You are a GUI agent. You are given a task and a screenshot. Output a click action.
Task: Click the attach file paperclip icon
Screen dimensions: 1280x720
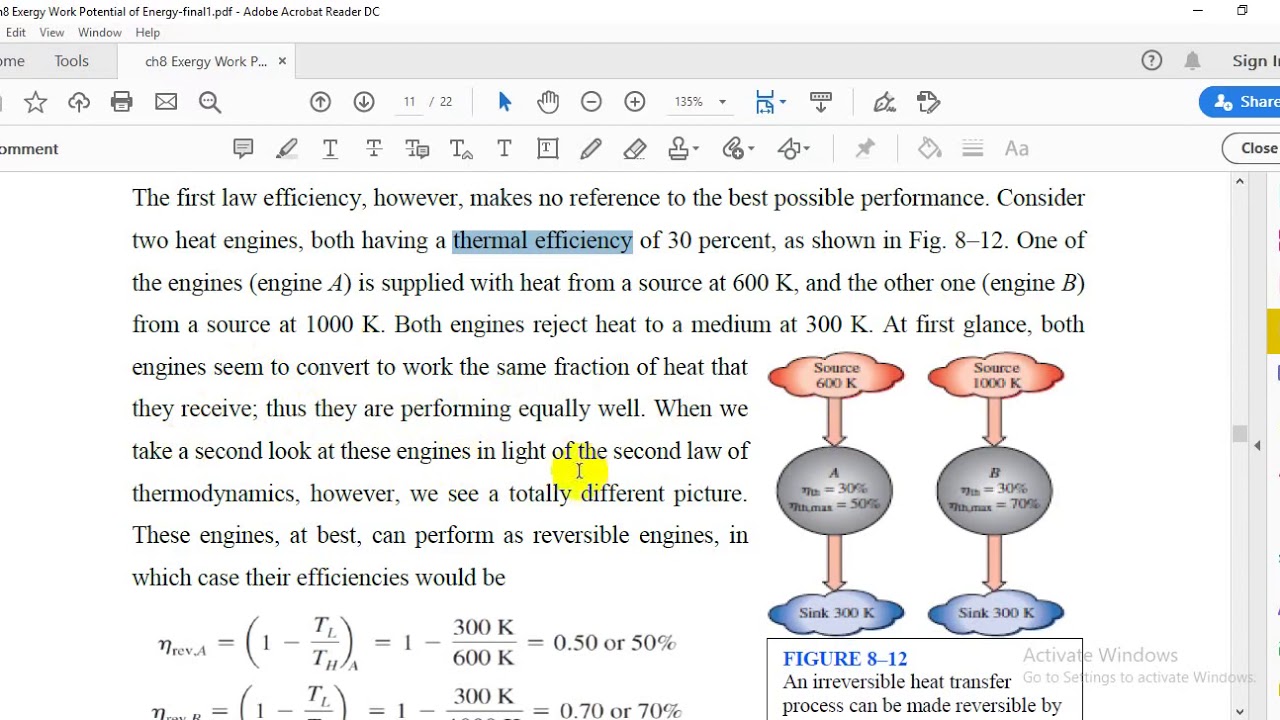pyautogui.click(x=733, y=149)
